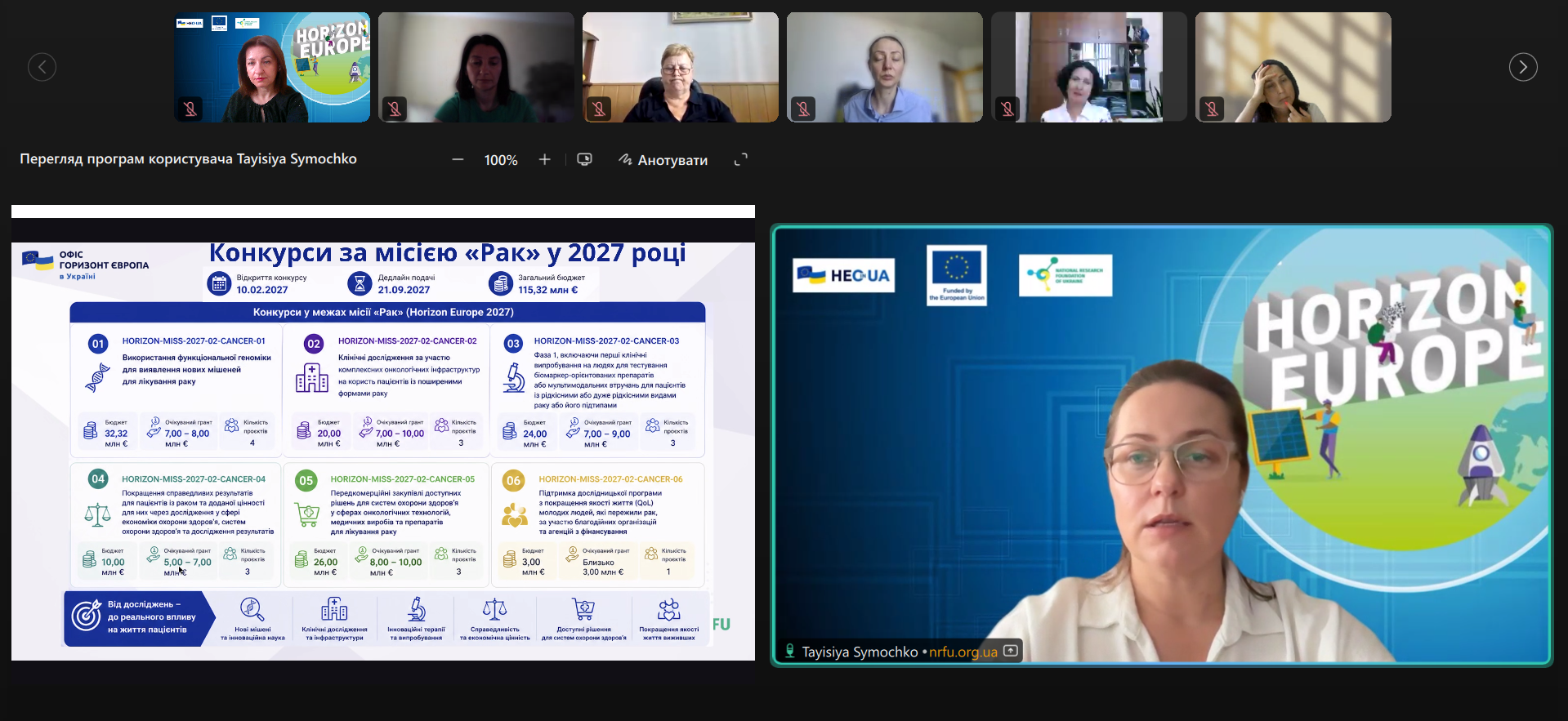Viewport: 1568px width, 721px height.
Task: Click the 100% zoom level indicator
Action: [501, 160]
